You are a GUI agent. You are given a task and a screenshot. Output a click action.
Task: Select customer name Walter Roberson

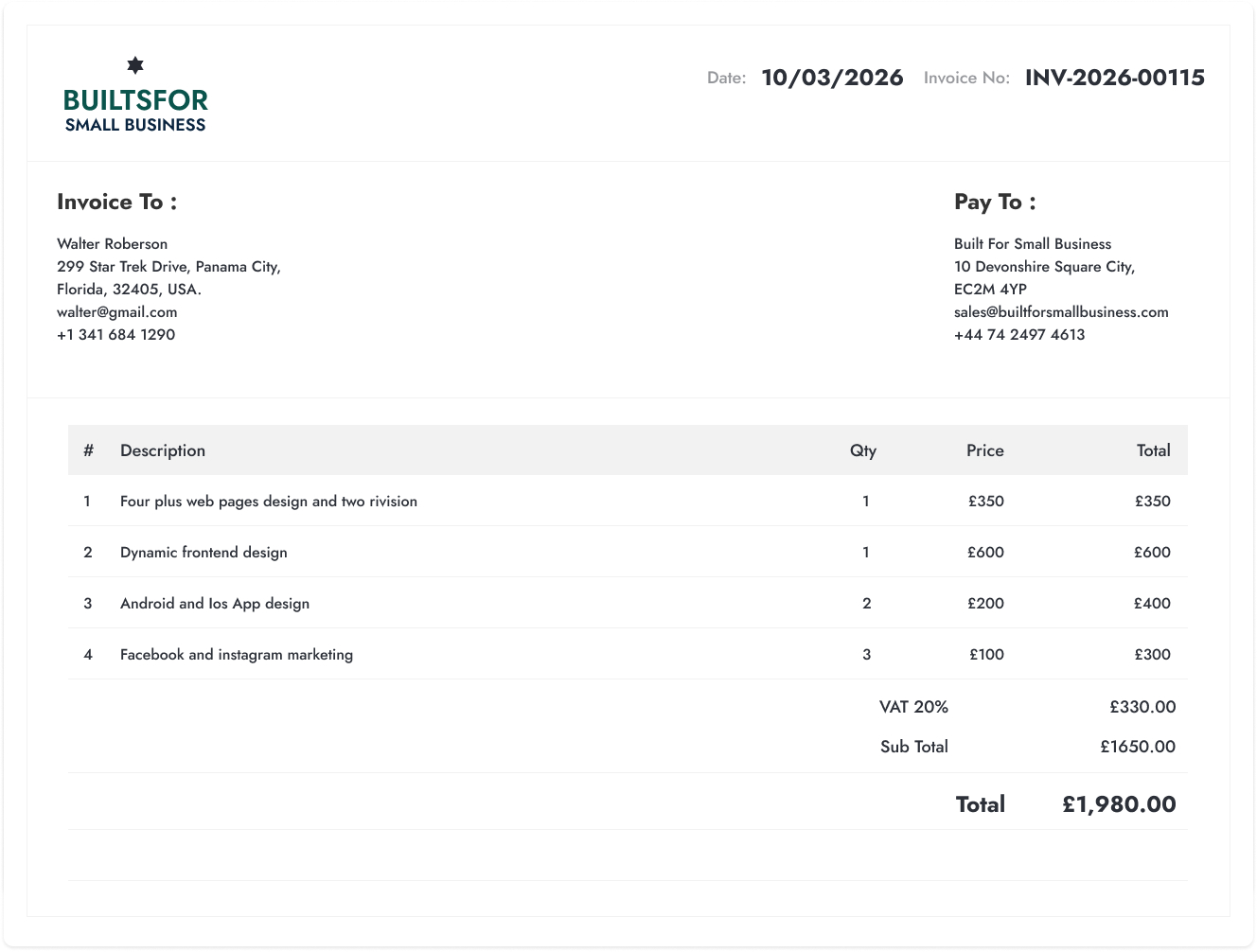coord(112,244)
